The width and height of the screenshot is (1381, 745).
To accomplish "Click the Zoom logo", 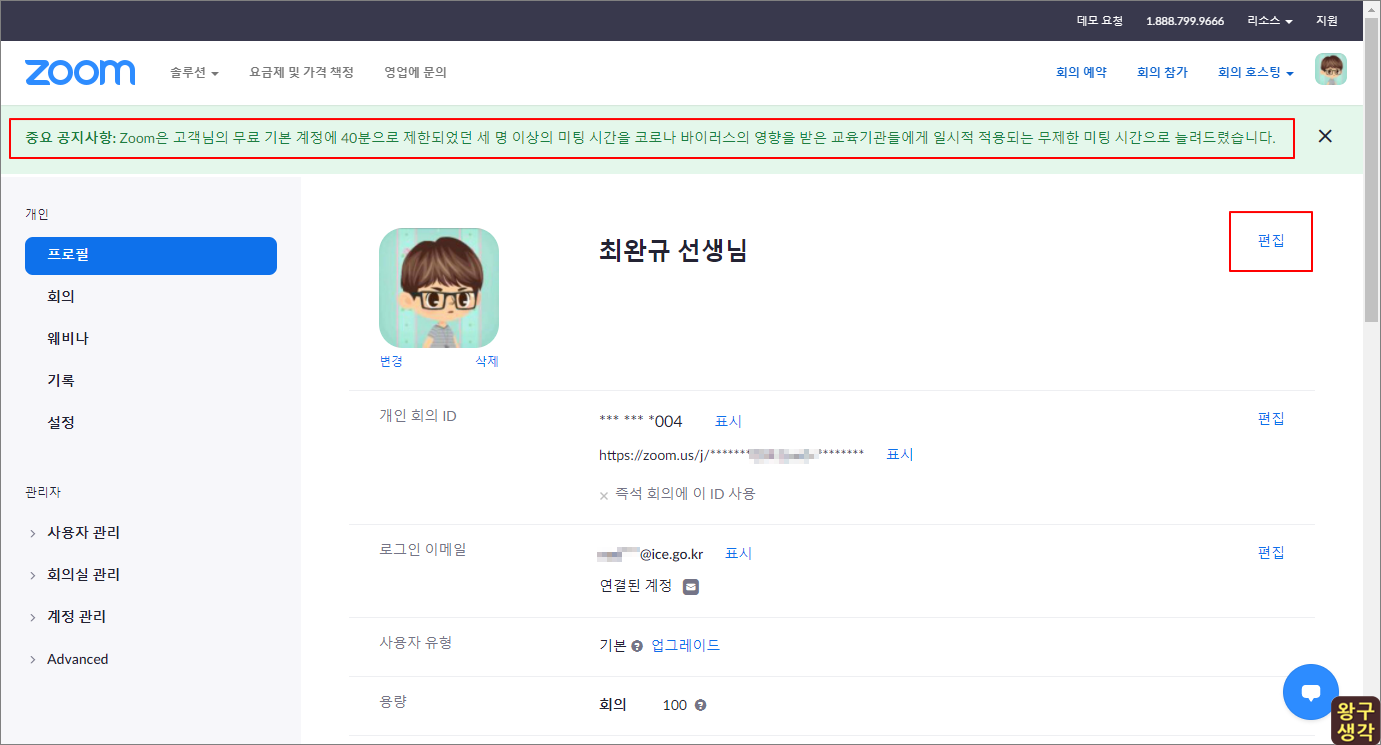I will pyautogui.click(x=80, y=72).
